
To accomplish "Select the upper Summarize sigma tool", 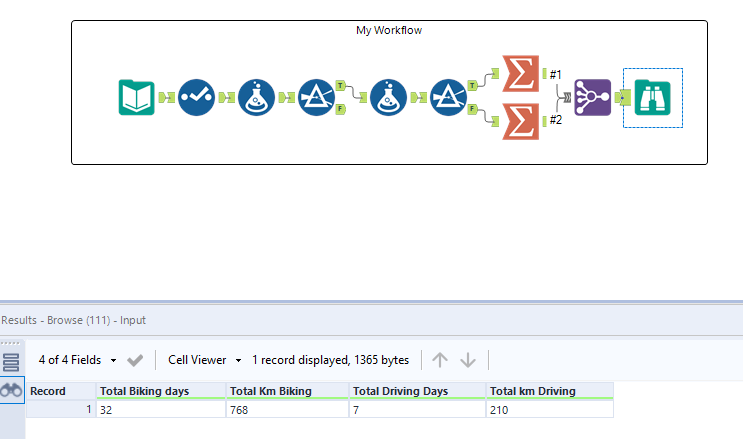I will click(521, 73).
